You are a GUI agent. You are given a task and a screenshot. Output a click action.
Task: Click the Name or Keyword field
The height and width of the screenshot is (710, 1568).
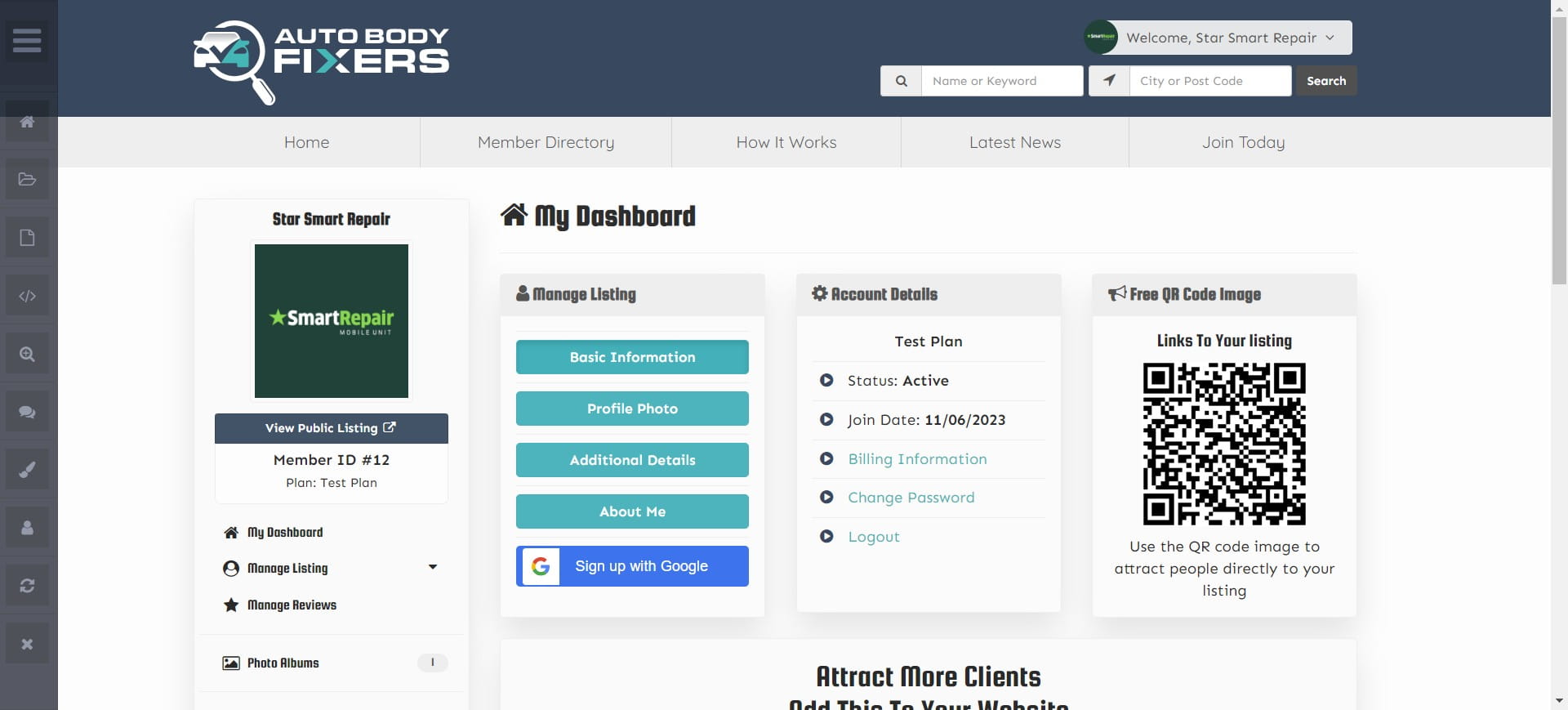tap(1002, 81)
